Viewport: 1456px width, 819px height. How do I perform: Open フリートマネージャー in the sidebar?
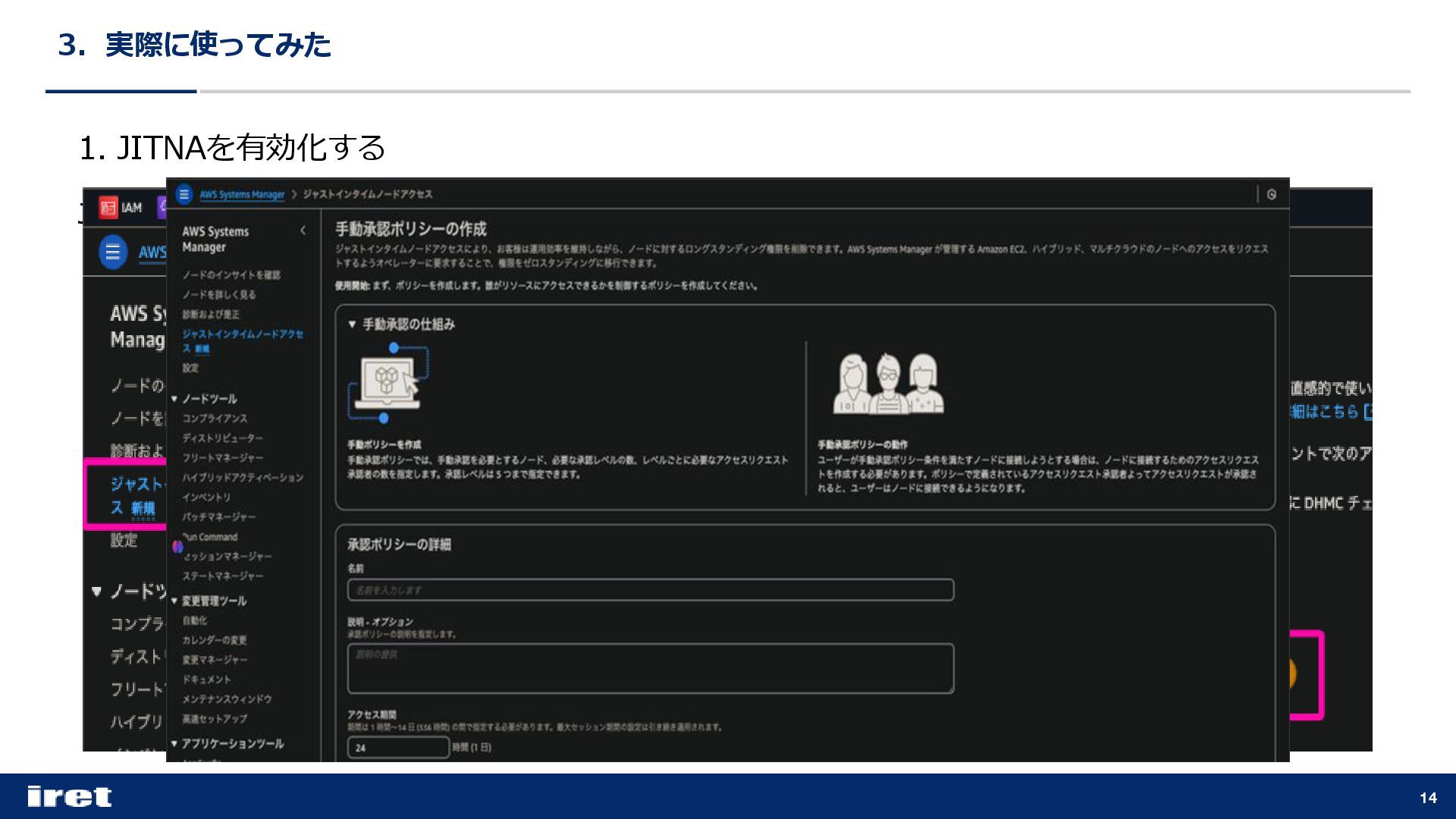[x=223, y=457]
